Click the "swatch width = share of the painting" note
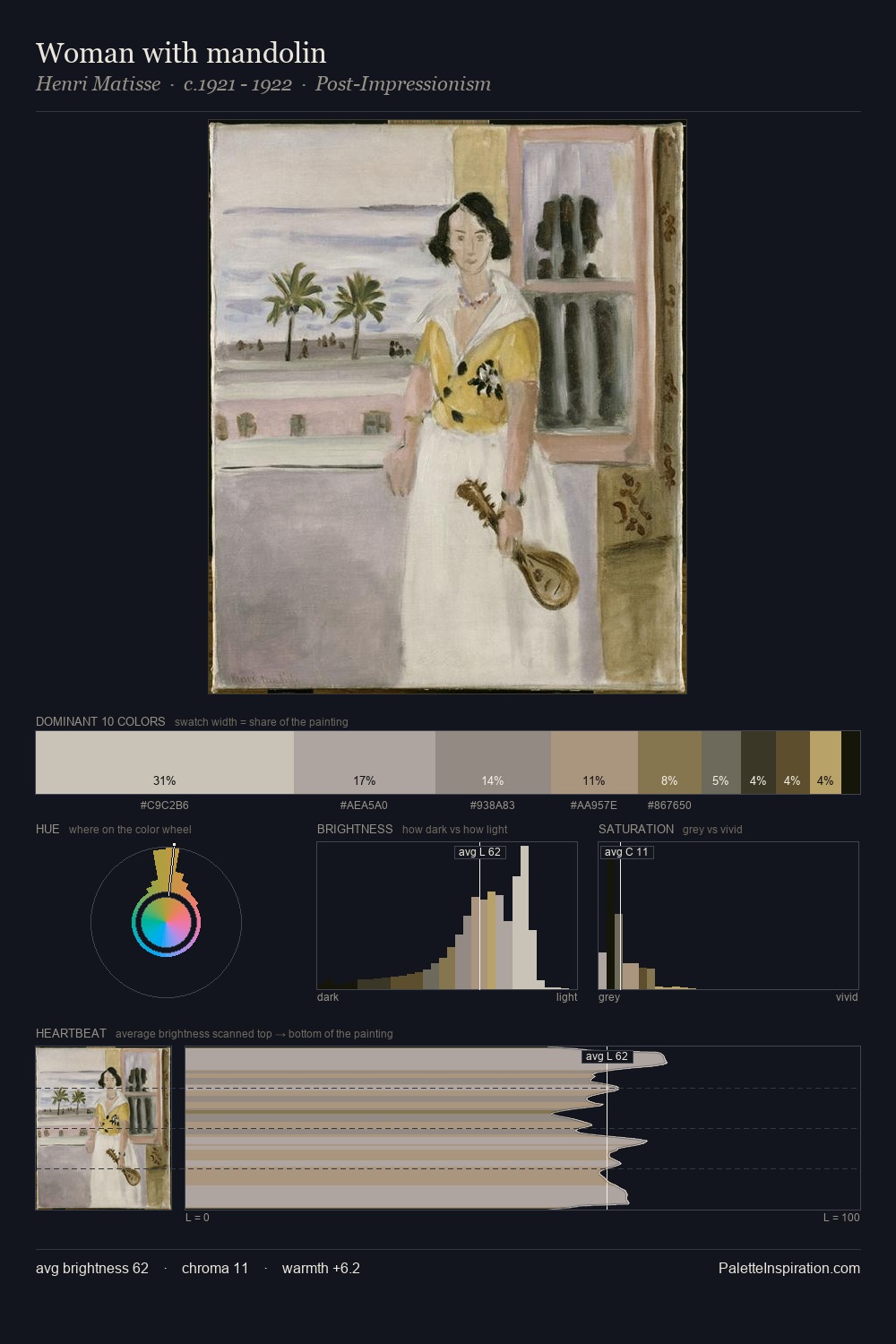 click(262, 721)
